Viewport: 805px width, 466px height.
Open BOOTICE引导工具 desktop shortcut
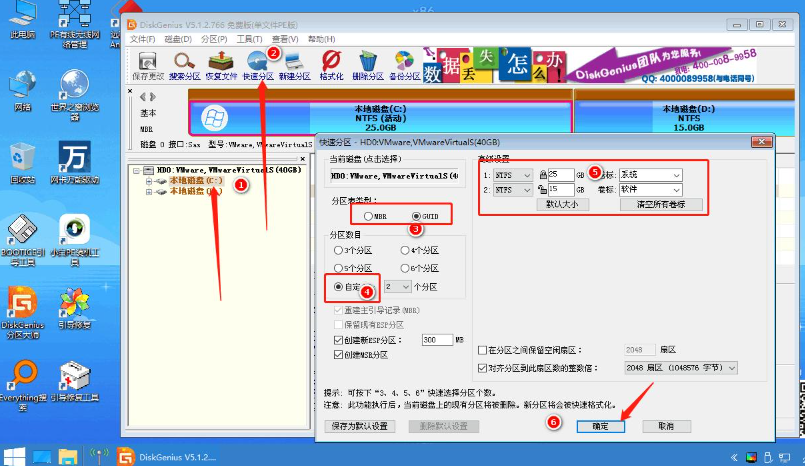(x=23, y=240)
